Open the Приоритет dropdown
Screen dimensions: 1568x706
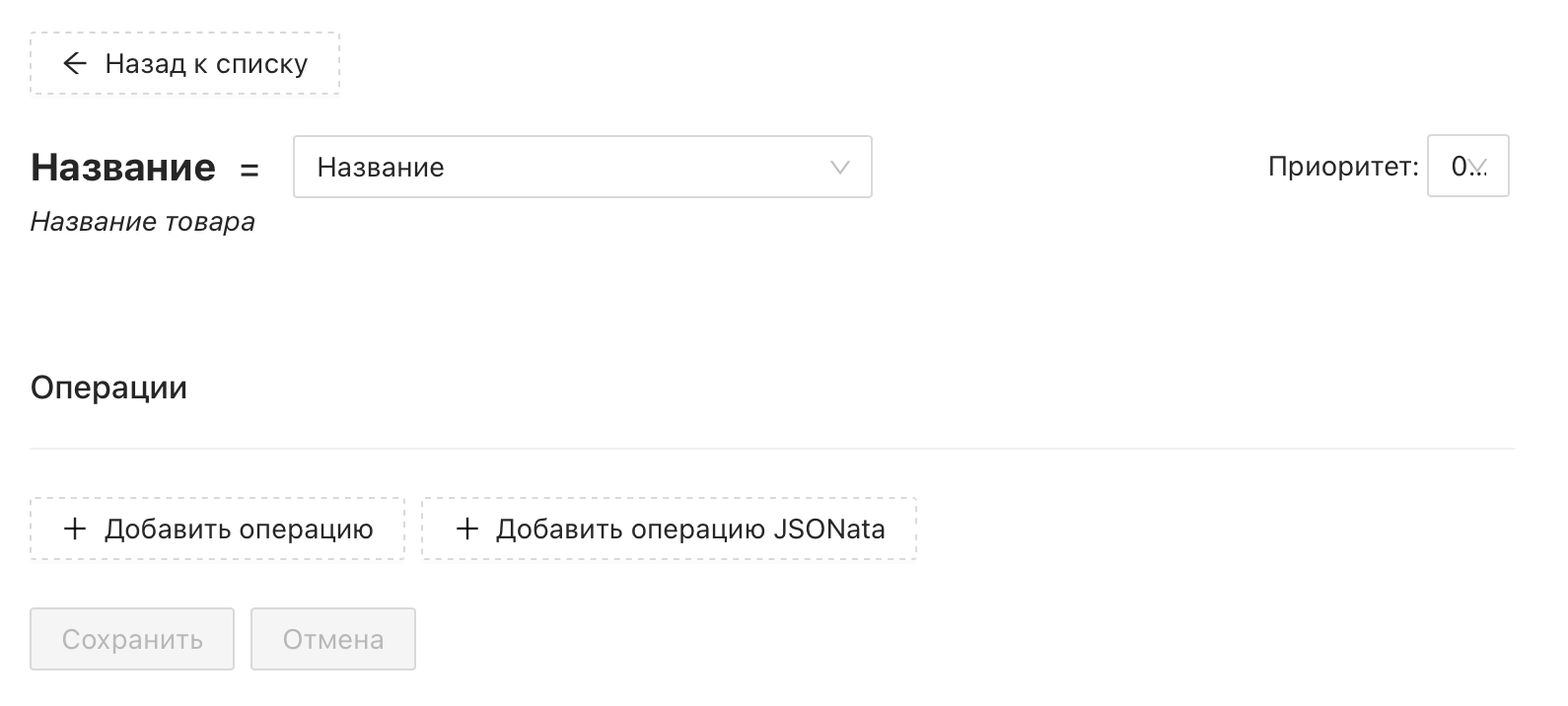[1468, 166]
